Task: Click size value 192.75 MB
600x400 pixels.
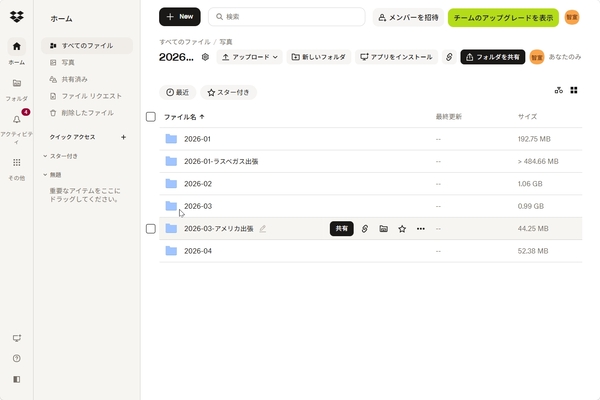Action: [x=534, y=139]
